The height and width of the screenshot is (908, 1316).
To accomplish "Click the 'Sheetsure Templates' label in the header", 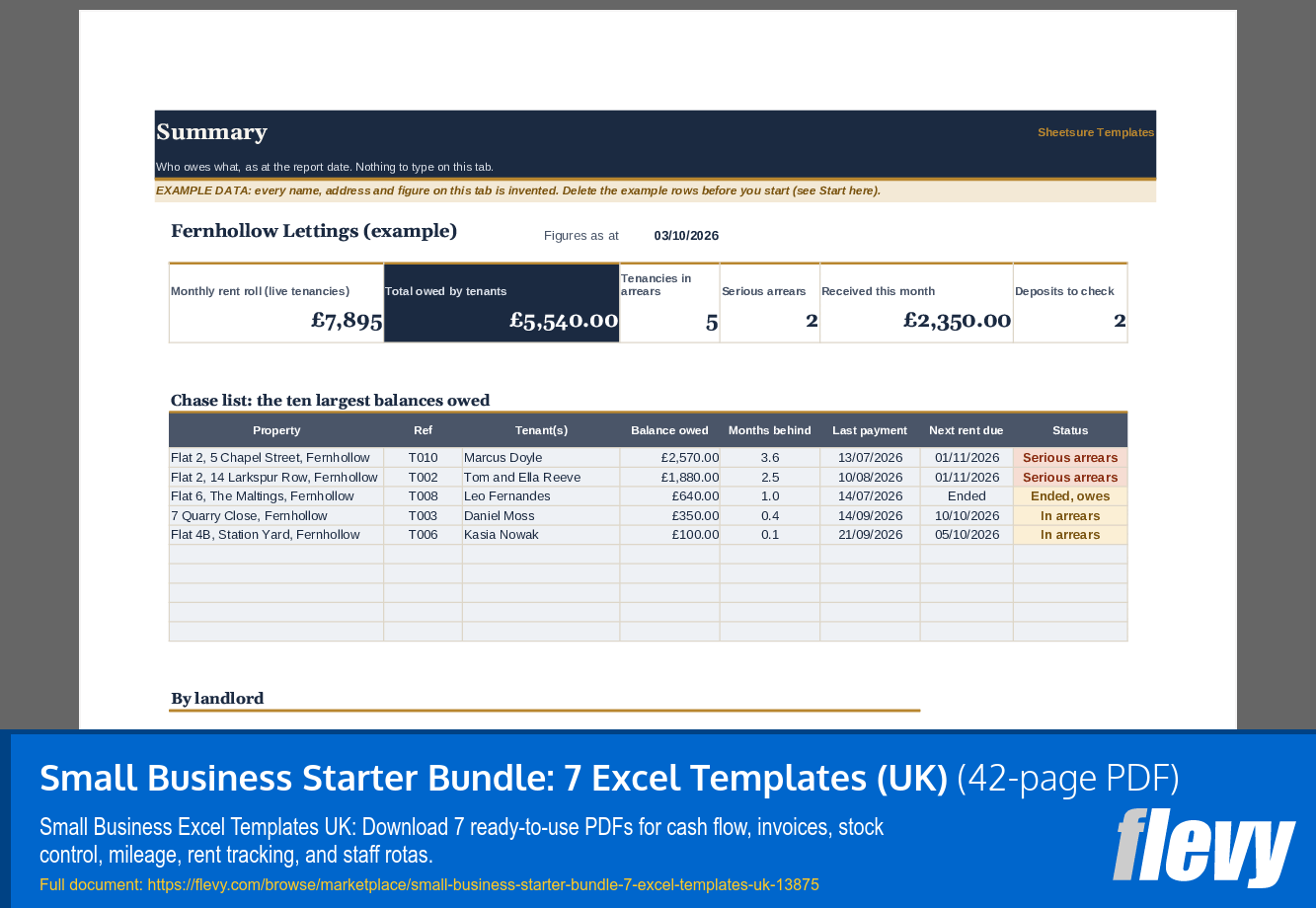I will (1096, 132).
